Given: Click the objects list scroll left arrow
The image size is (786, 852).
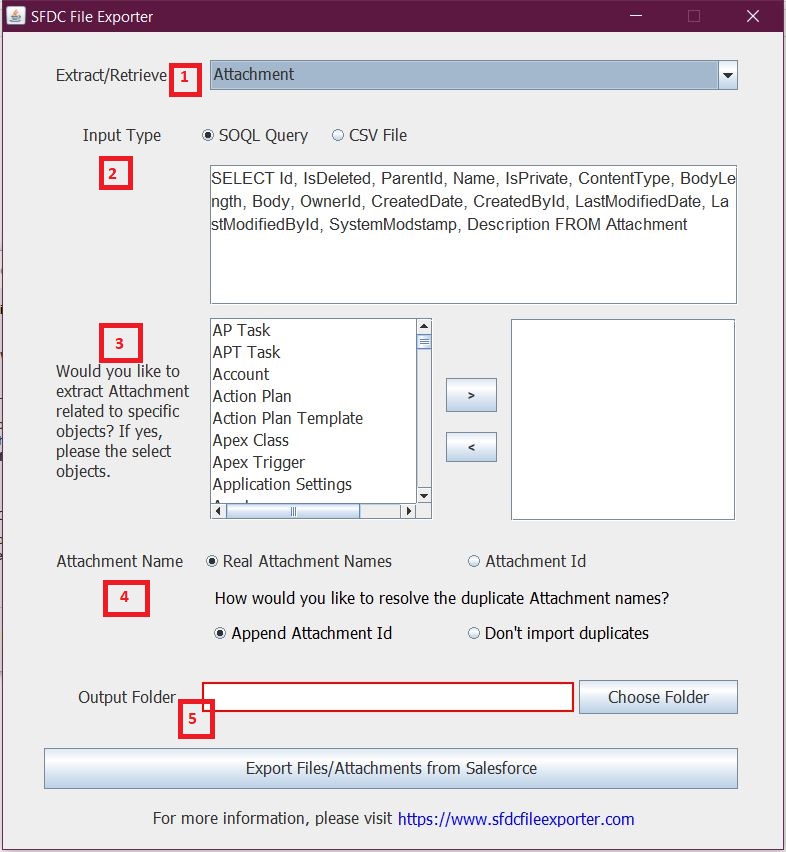Looking at the screenshot, I should 218,511.
